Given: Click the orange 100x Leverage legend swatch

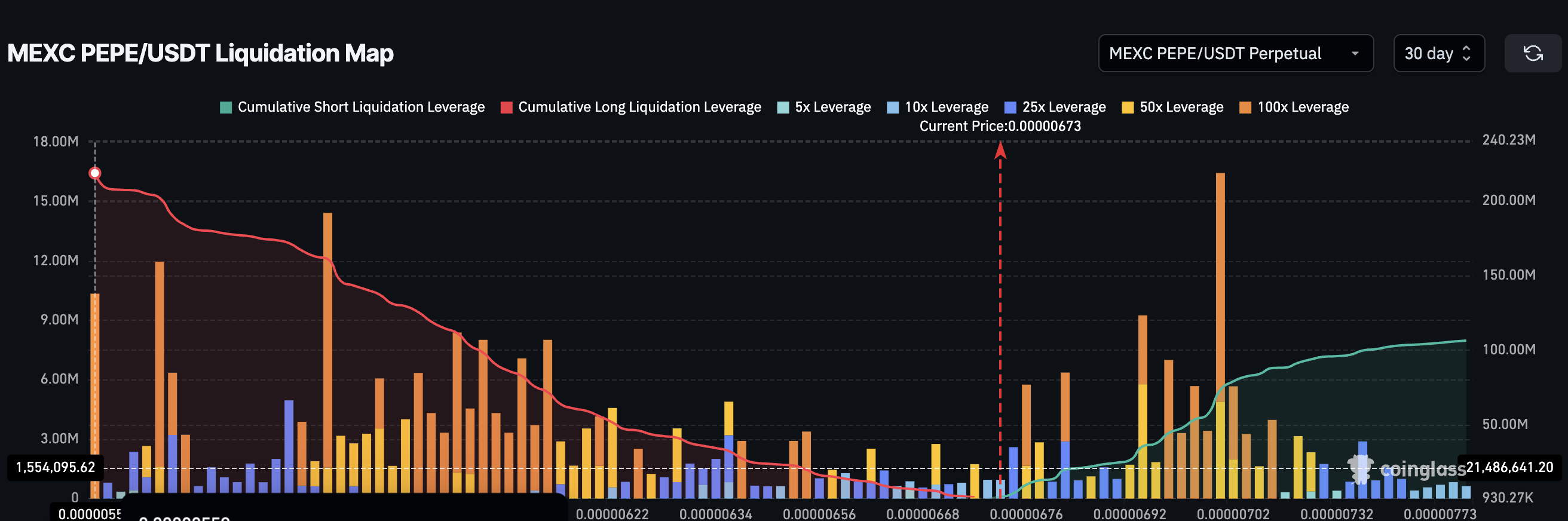Looking at the screenshot, I should pos(1245,108).
